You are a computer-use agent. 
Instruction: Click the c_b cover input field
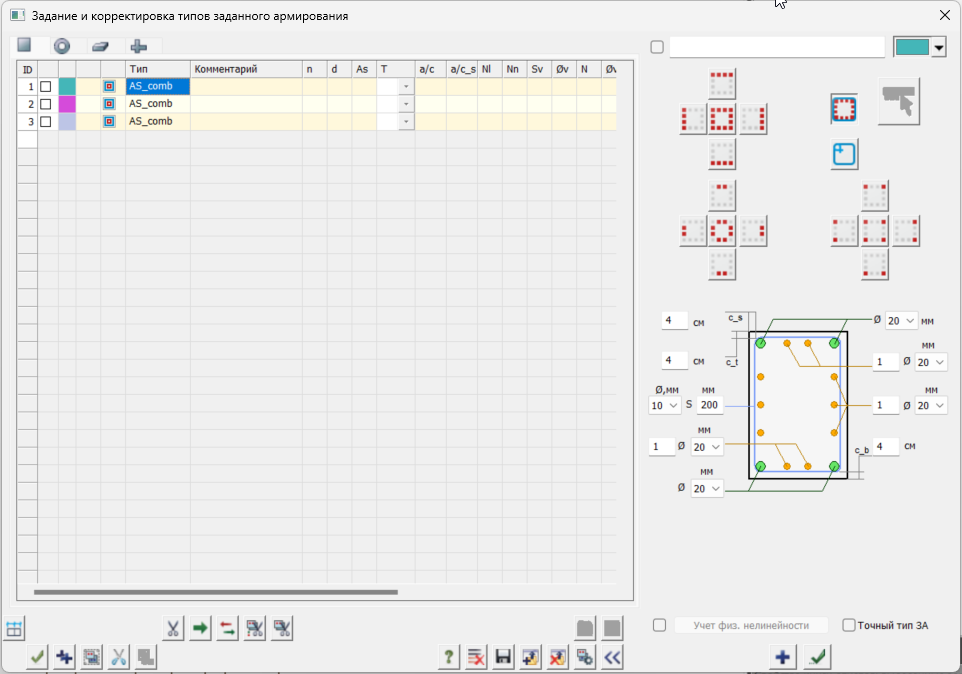click(x=886, y=446)
